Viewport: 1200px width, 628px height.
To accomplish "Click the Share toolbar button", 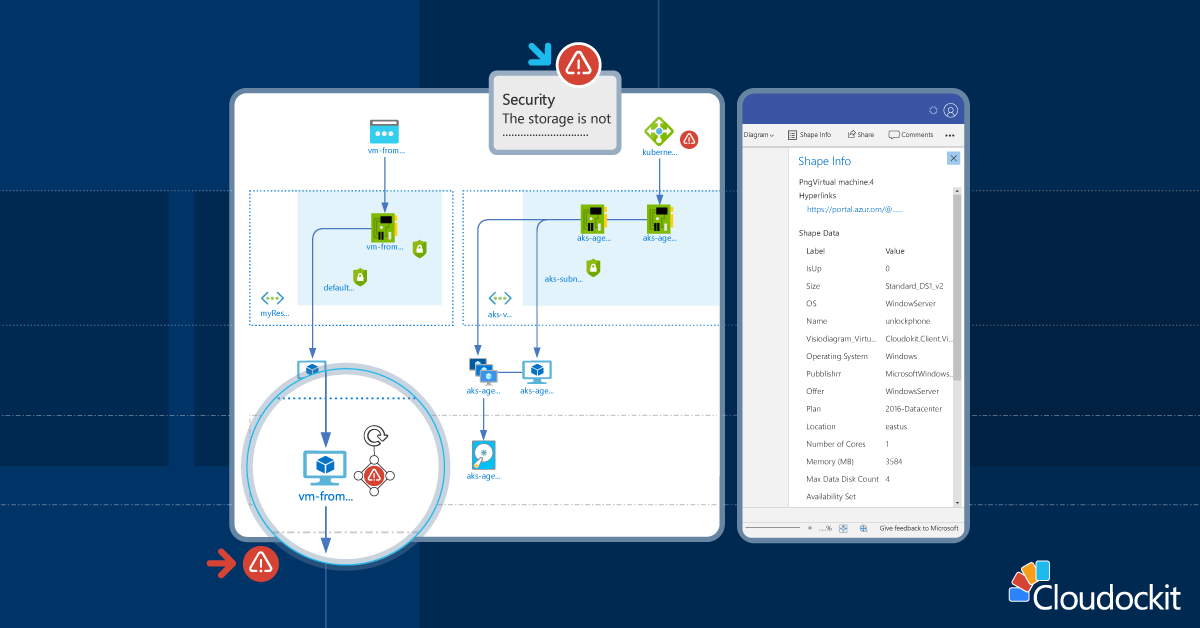I will point(860,135).
